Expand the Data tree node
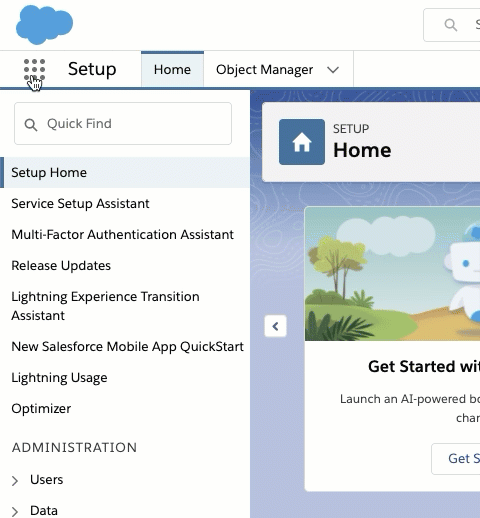The image size is (480, 518). (x=15, y=511)
